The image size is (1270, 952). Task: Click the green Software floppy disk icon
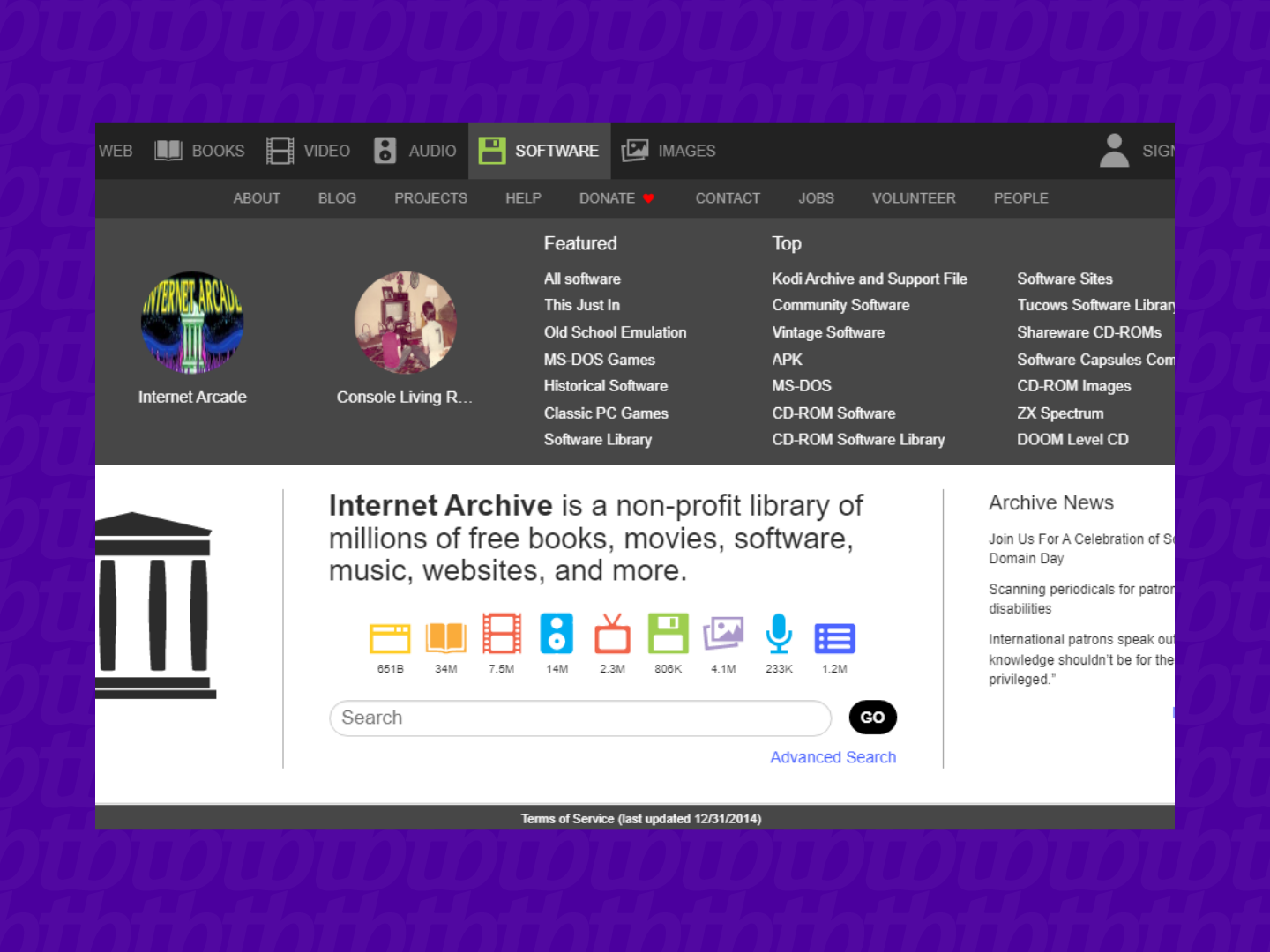(x=492, y=151)
